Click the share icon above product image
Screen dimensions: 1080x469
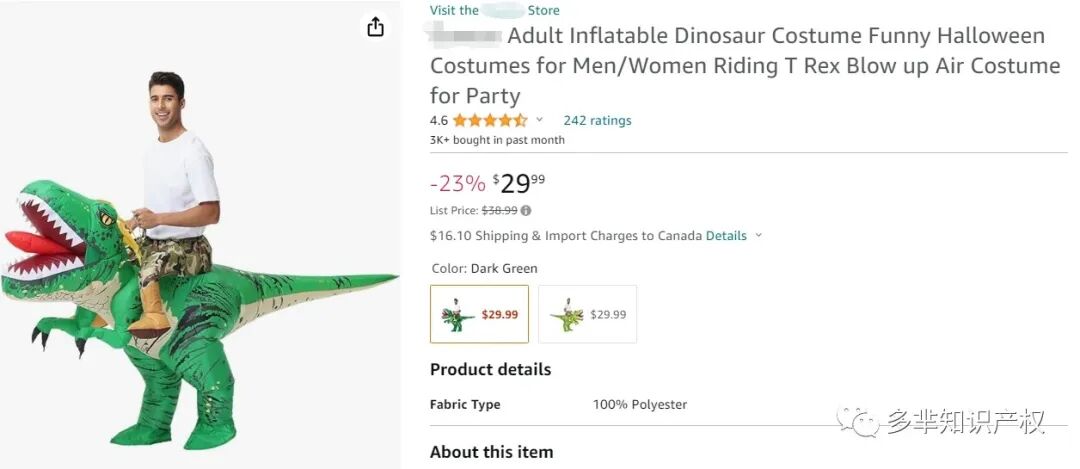[x=376, y=27]
